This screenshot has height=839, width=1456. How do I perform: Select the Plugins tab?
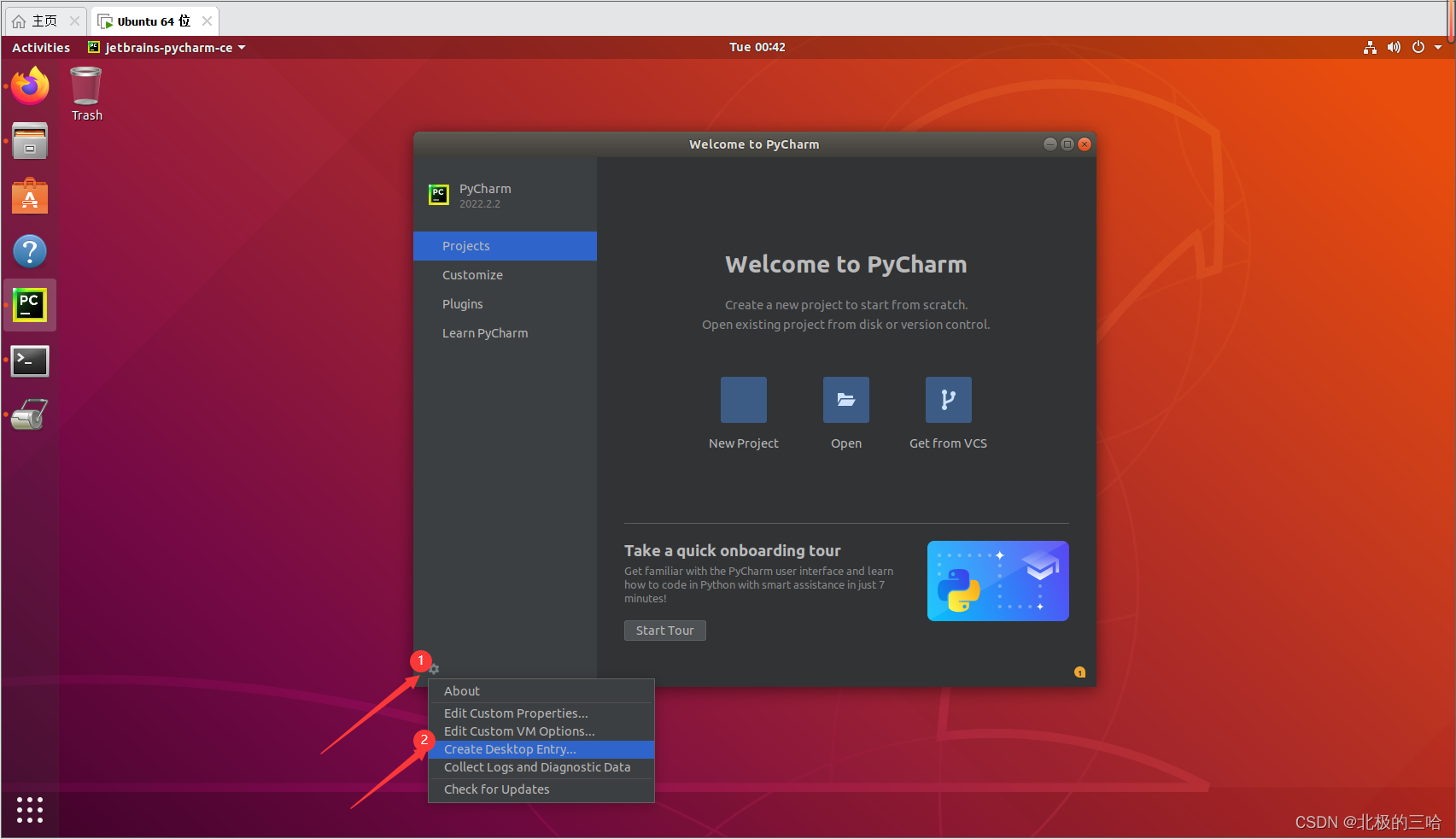point(505,304)
